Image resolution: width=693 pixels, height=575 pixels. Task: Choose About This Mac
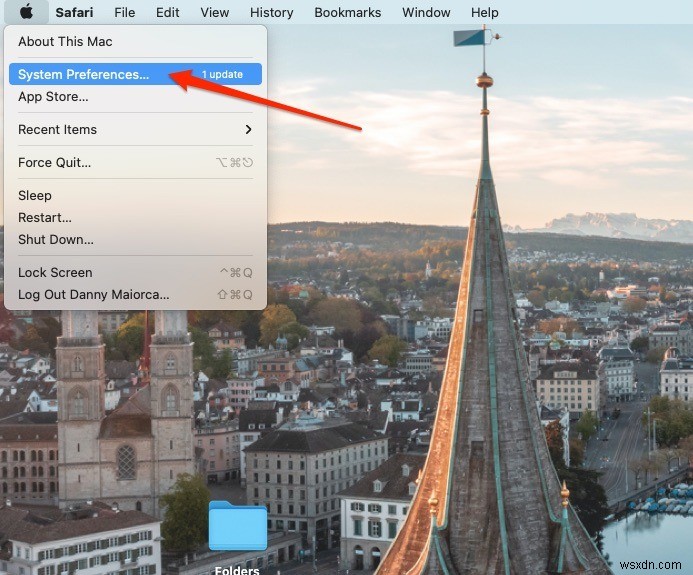point(135,42)
